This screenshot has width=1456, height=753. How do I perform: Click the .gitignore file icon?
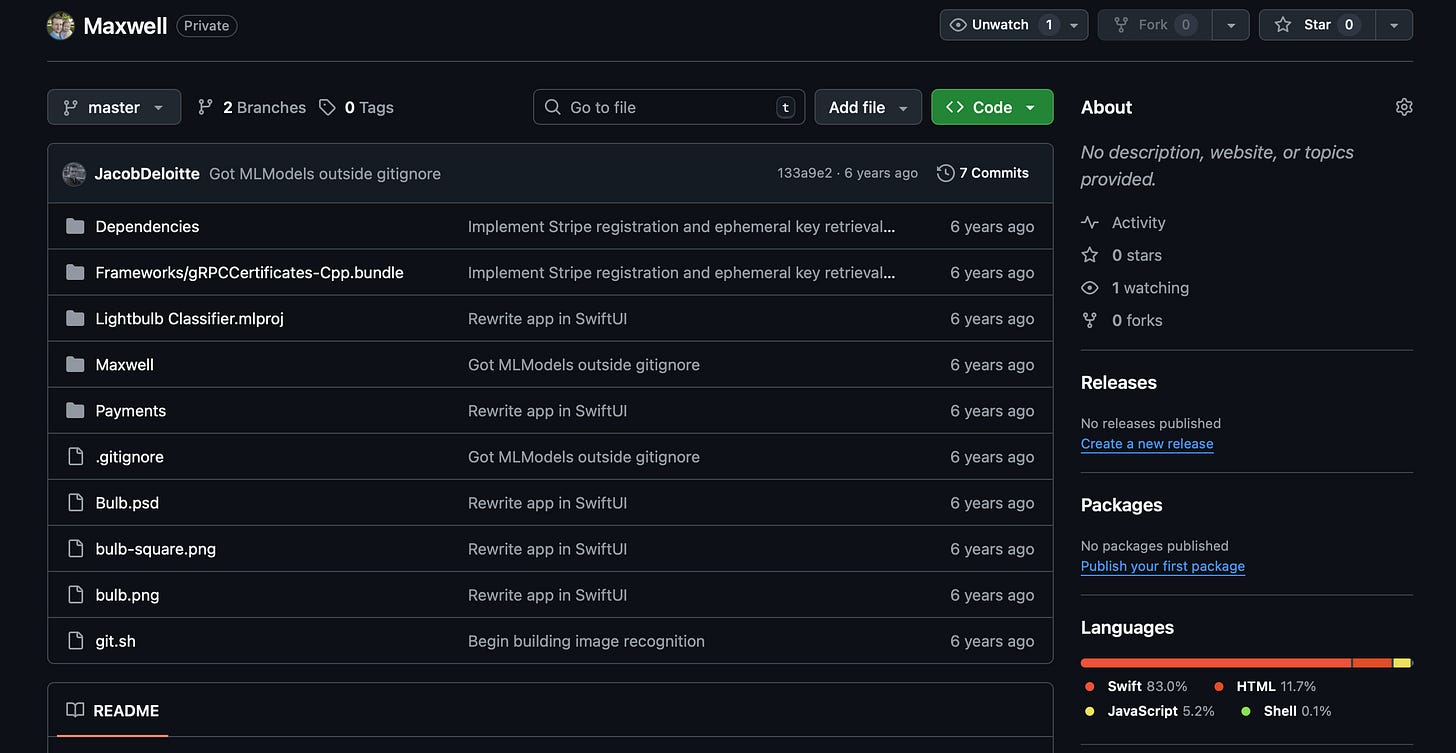coord(75,457)
